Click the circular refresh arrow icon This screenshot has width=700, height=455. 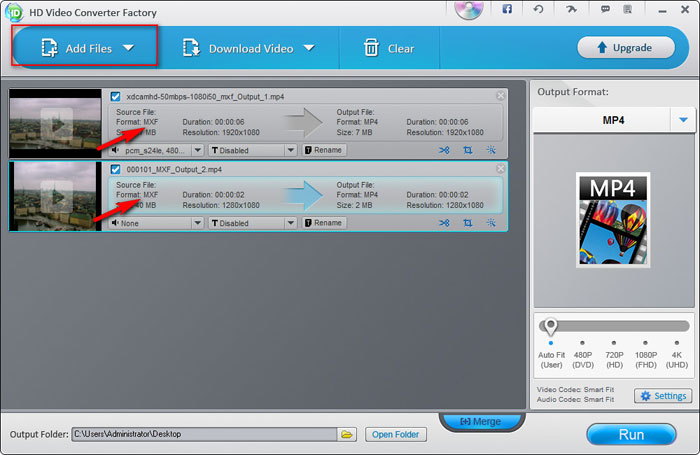coord(538,9)
